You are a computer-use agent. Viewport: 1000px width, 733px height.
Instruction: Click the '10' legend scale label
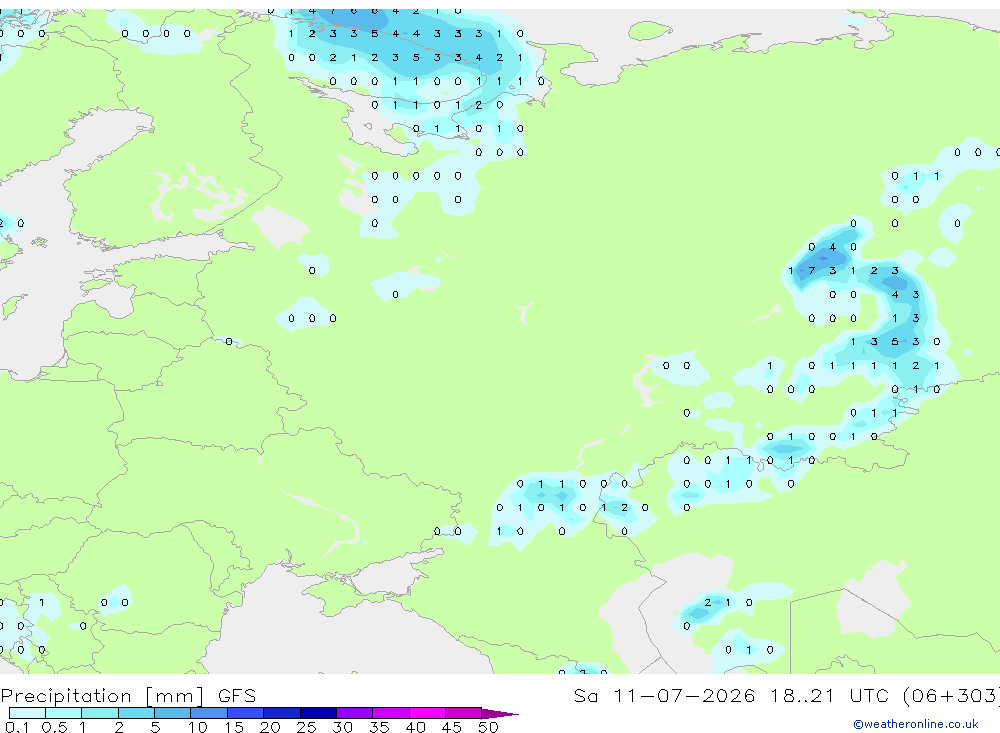click(197, 727)
